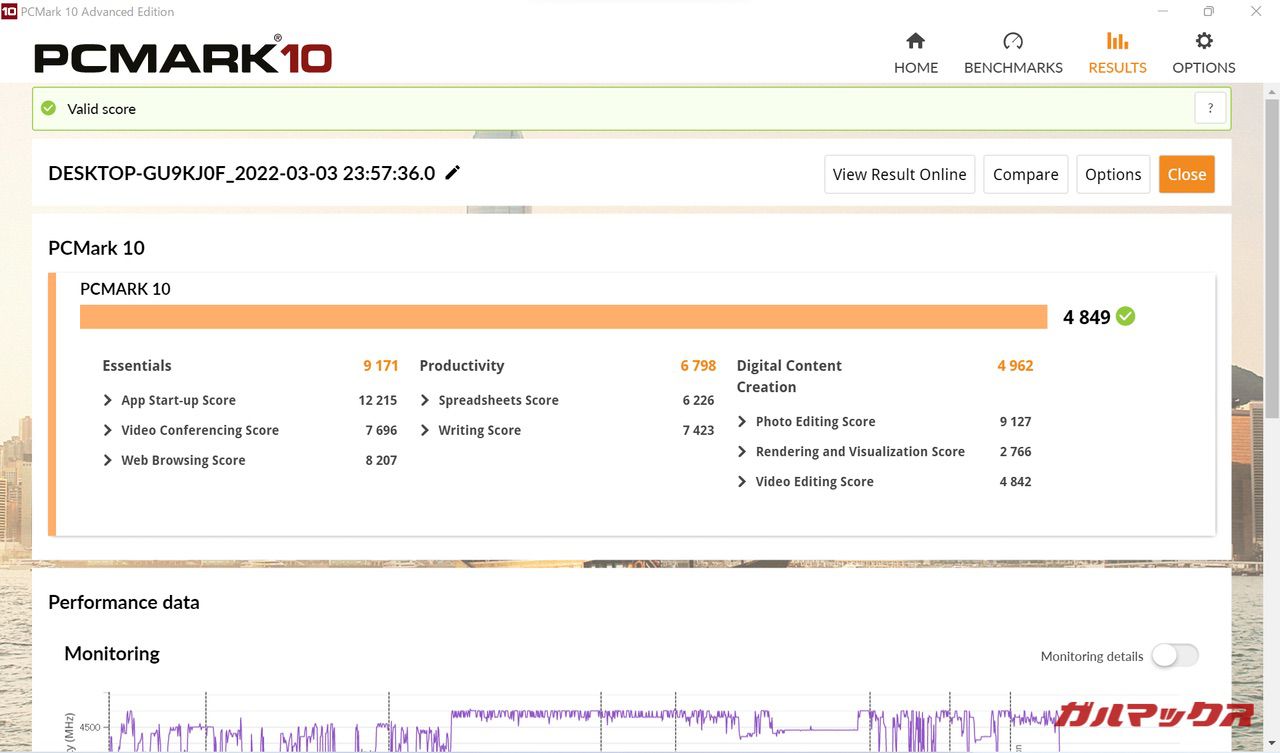
Task: Click the question mark help button
Action: click(1210, 109)
